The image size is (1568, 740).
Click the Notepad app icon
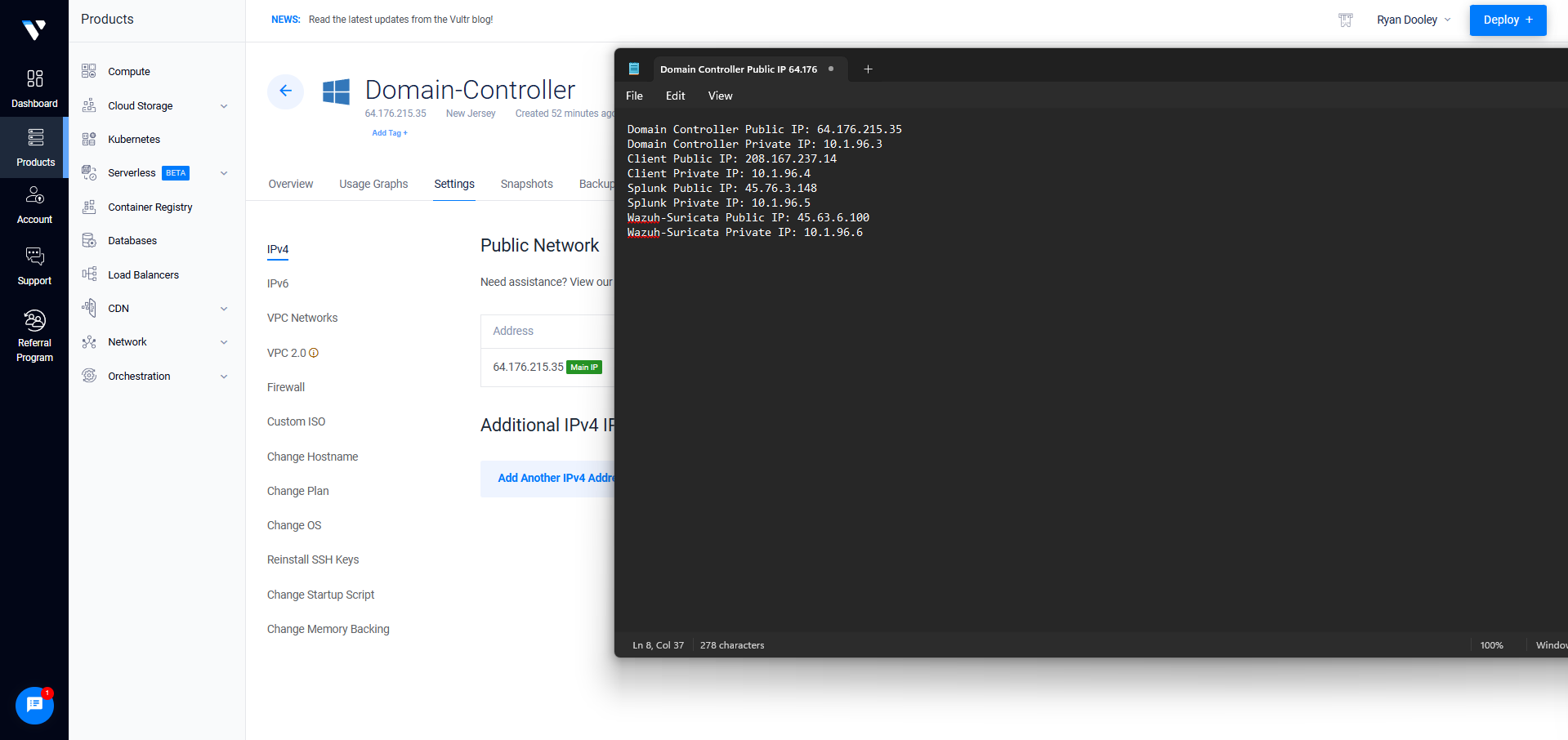(633, 69)
